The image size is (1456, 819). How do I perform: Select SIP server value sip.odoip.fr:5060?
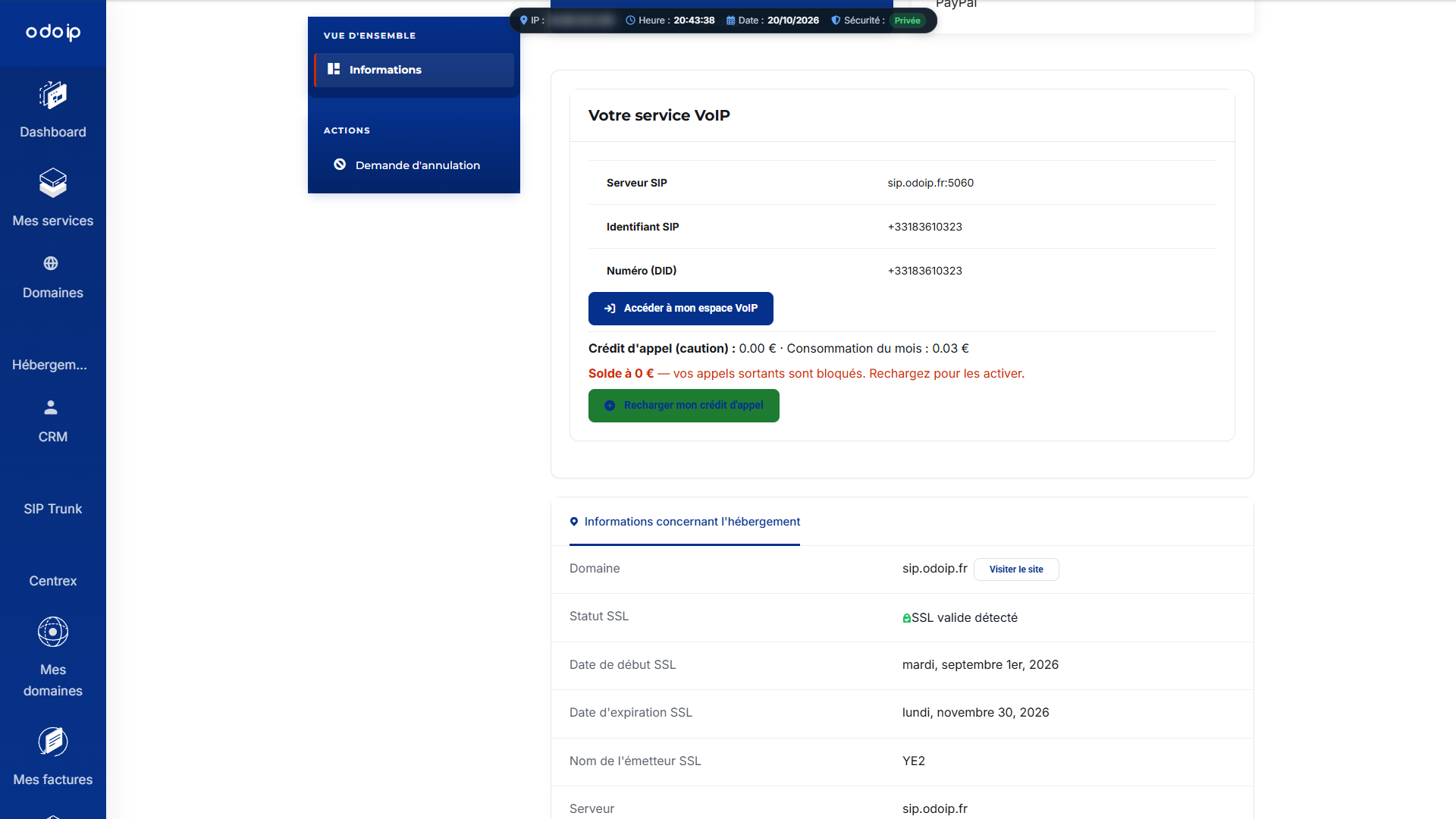930,183
